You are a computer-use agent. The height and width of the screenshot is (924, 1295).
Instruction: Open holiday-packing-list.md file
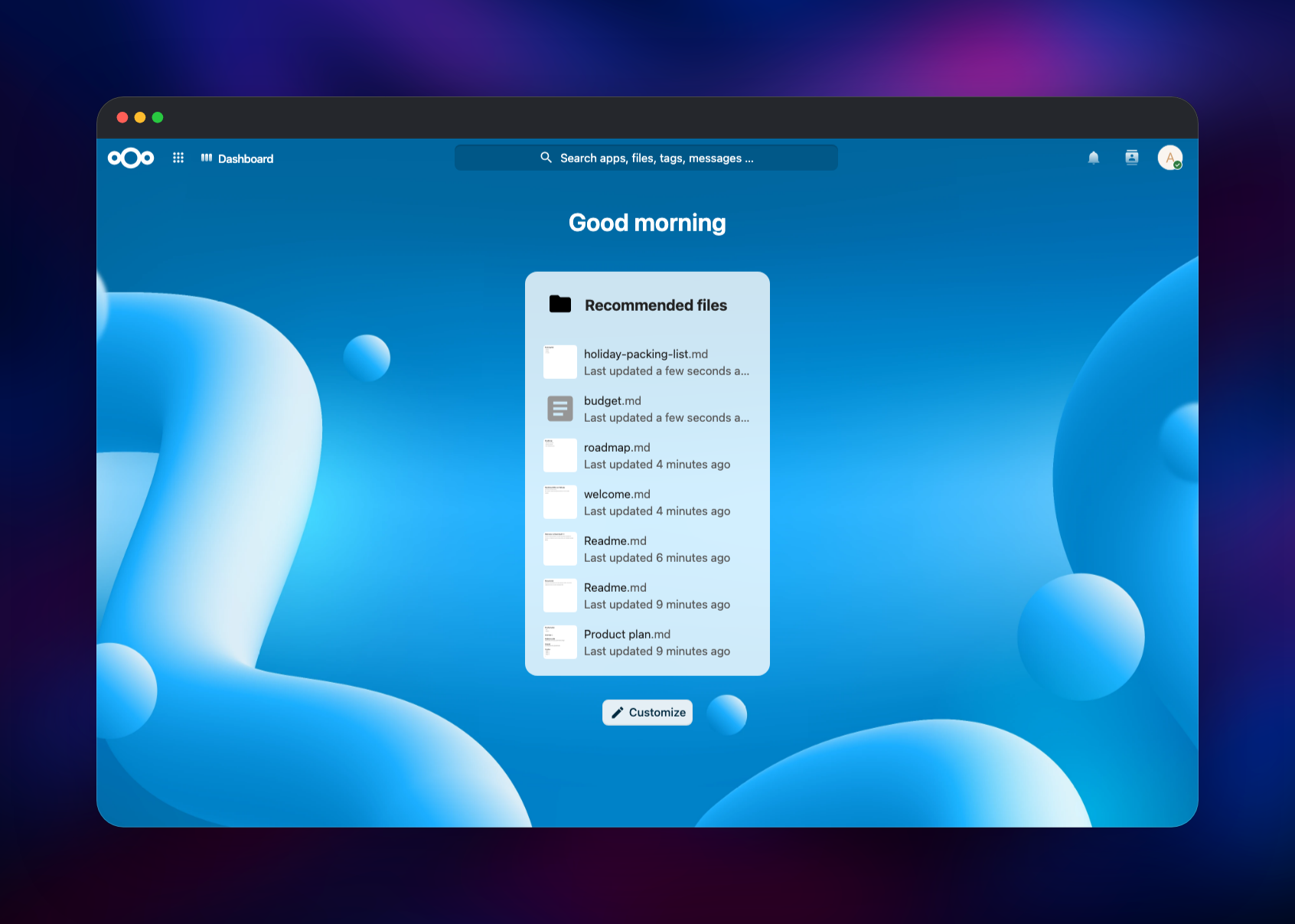click(x=647, y=362)
